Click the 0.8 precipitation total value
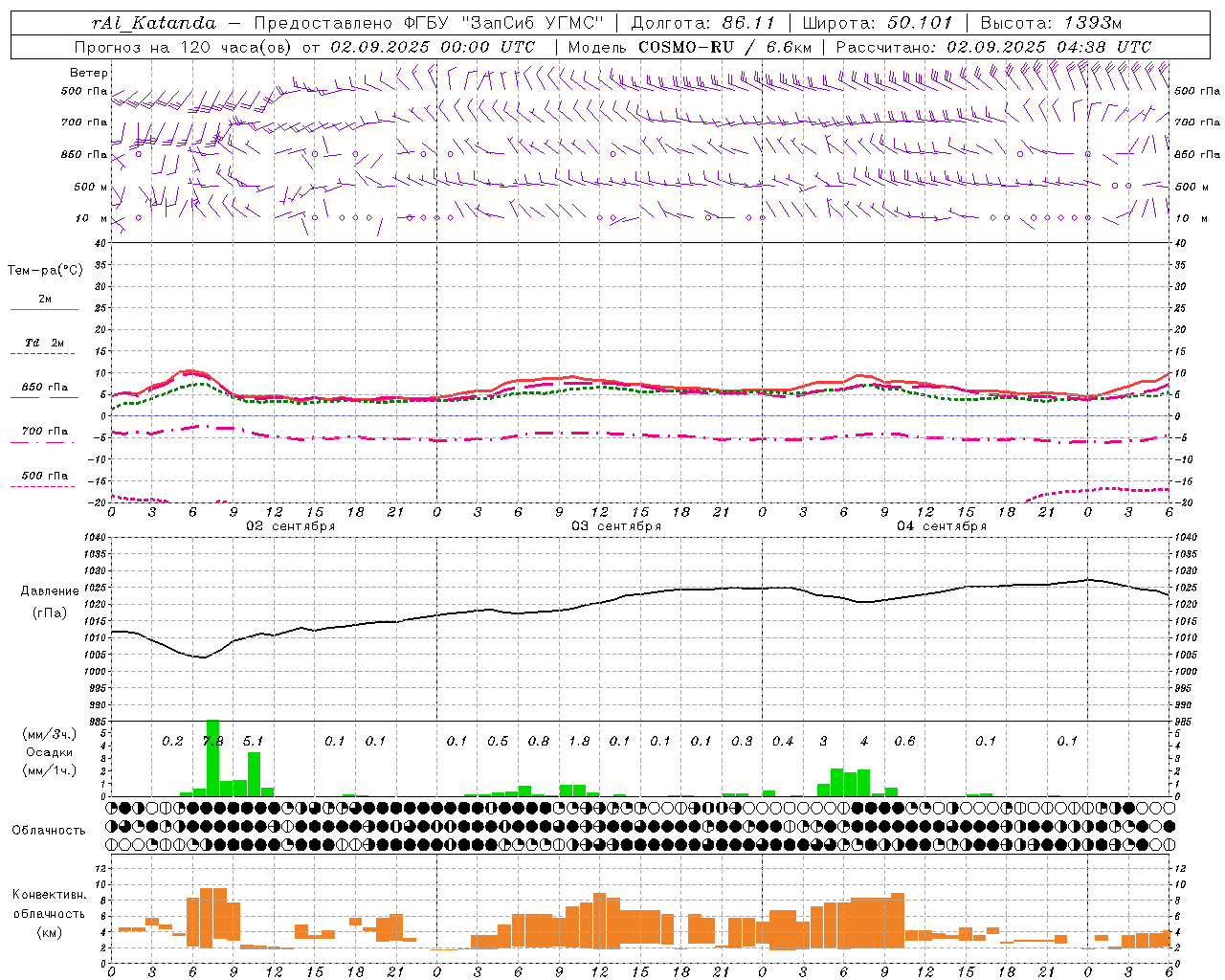 point(539,742)
